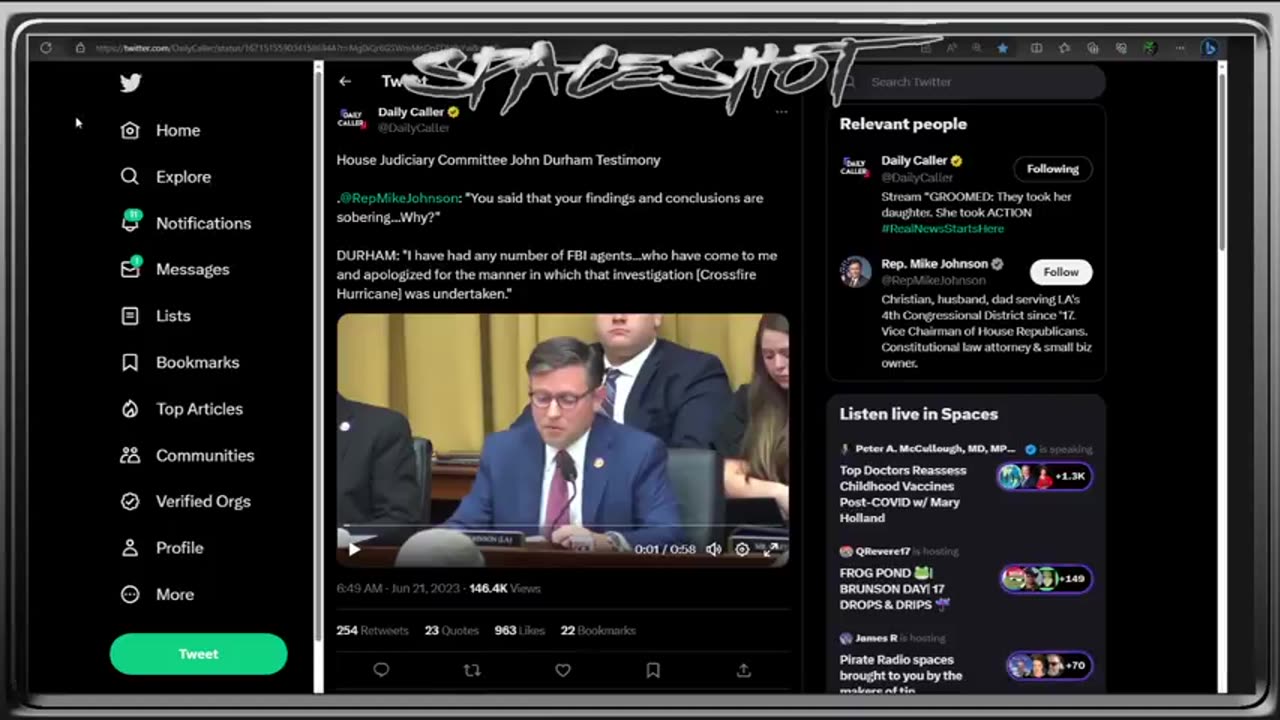The height and width of the screenshot is (720, 1280).
Task: Click the Relevant people heading
Action: [x=903, y=124]
